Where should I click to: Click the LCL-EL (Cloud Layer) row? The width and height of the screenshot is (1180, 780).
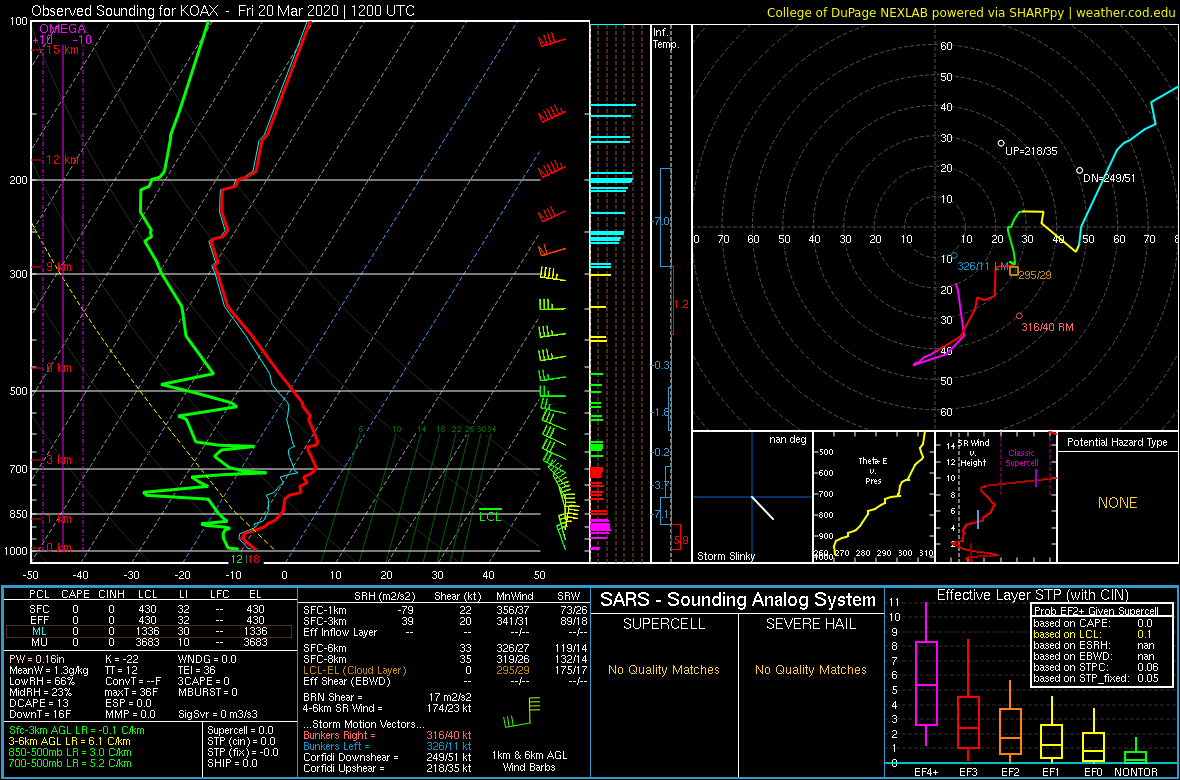(444, 670)
